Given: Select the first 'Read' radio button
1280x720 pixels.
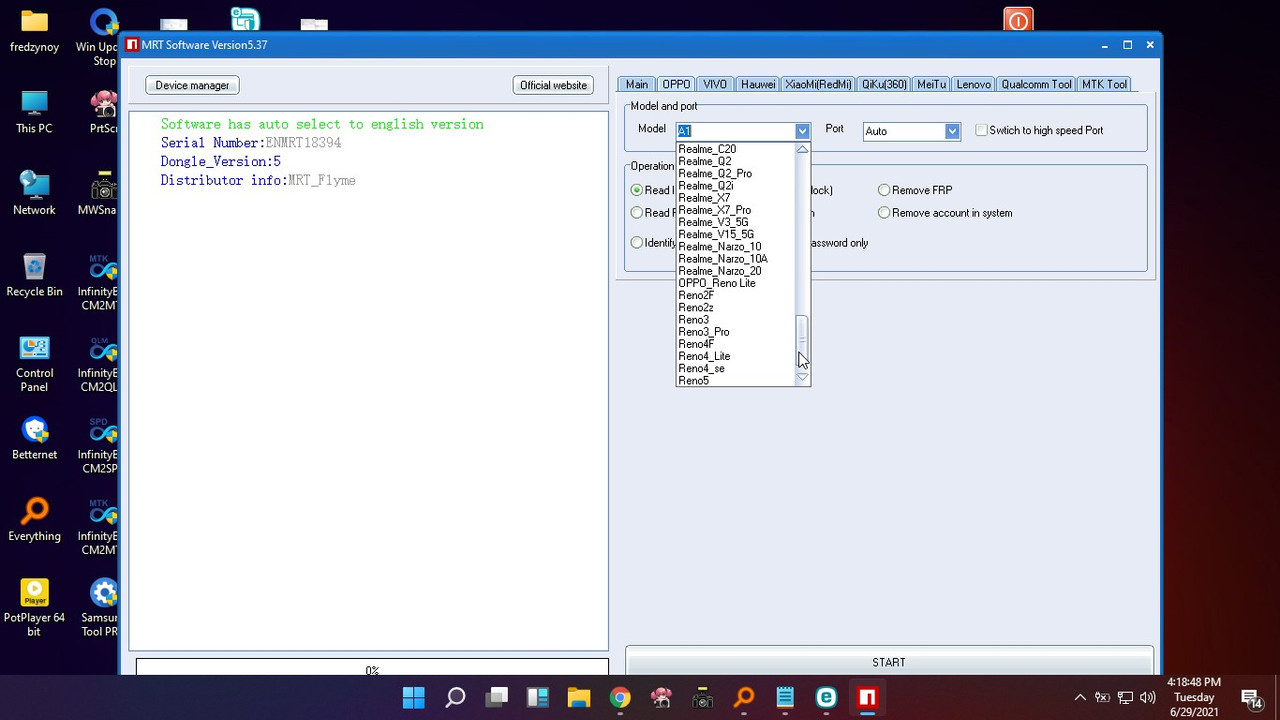Looking at the screenshot, I should (637, 190).
